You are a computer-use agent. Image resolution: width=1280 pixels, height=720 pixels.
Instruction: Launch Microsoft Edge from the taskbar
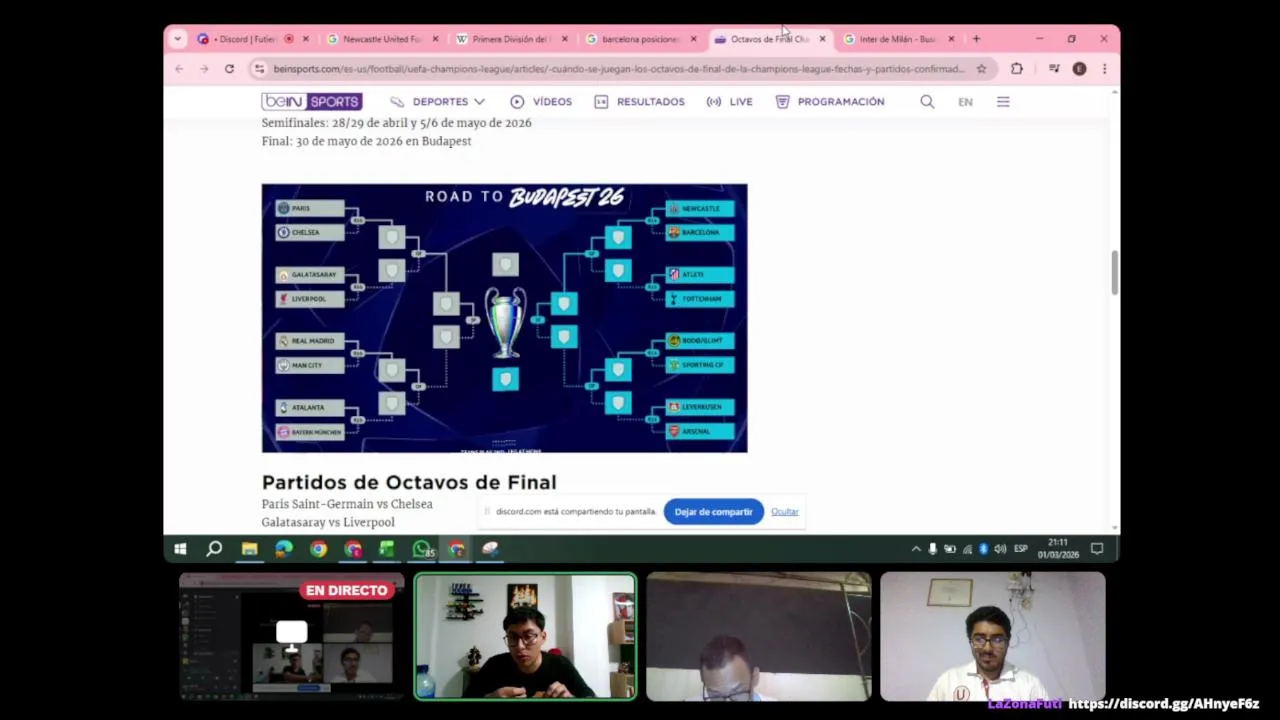tap(284, 549)
